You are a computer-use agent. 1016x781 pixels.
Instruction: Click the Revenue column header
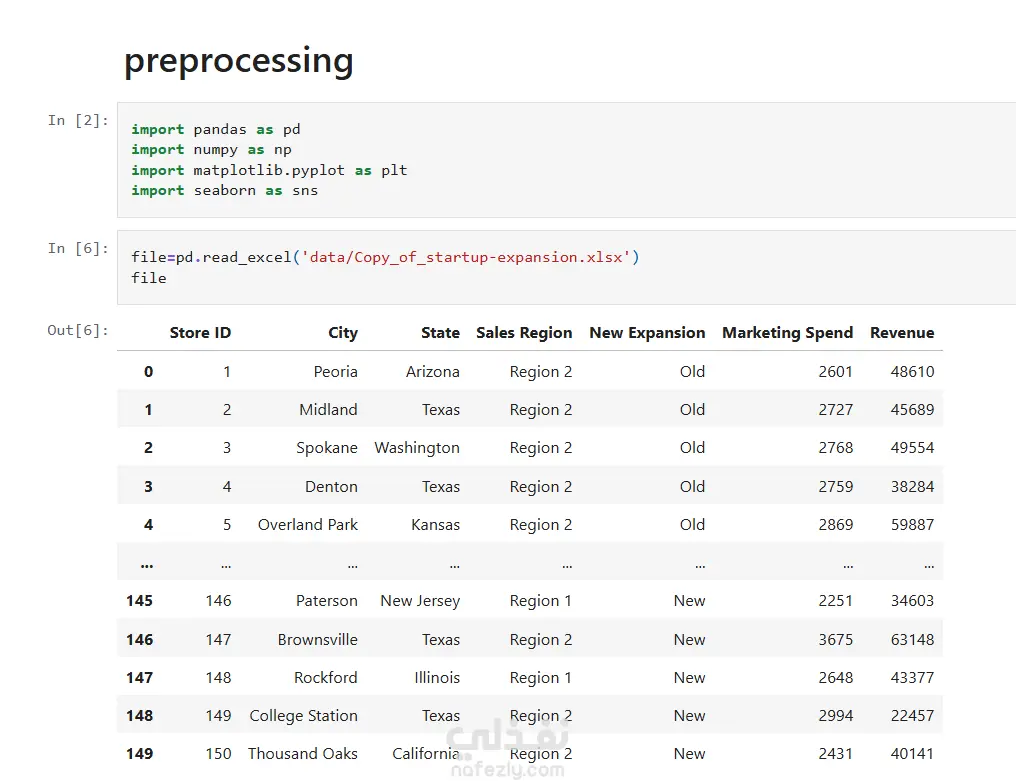coord(902,332)
